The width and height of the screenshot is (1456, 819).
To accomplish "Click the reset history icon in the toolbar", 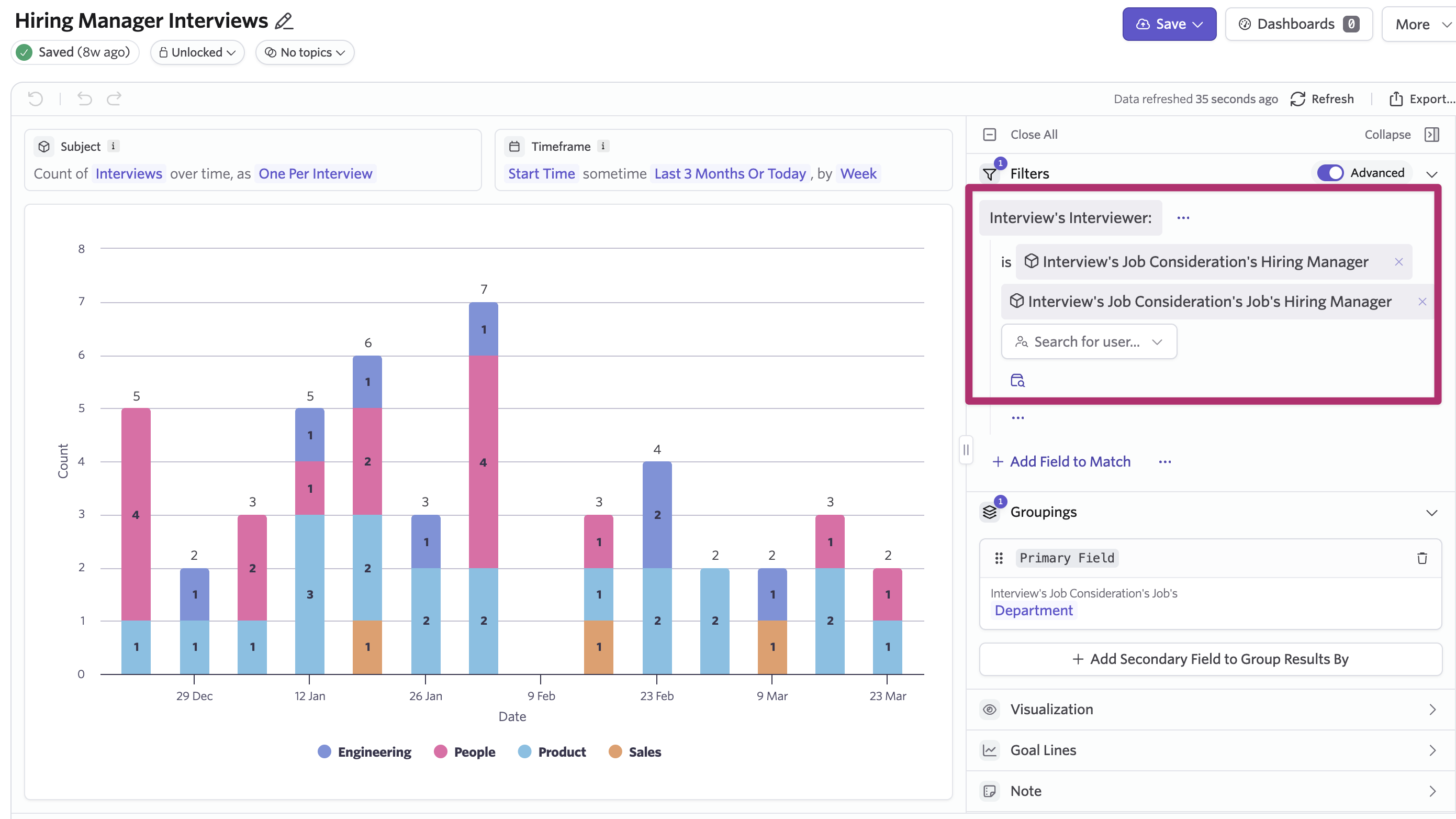I will (x=36, y=99).
